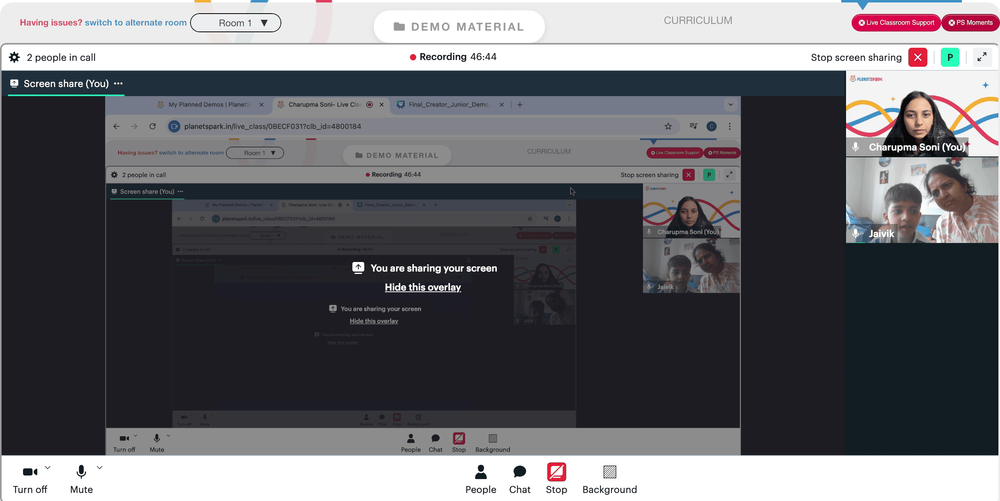The height and width of the screenshot is (501, 1000).
Task: Click Mute mic inside the shared browser view
Action: (x=157, y=443)
